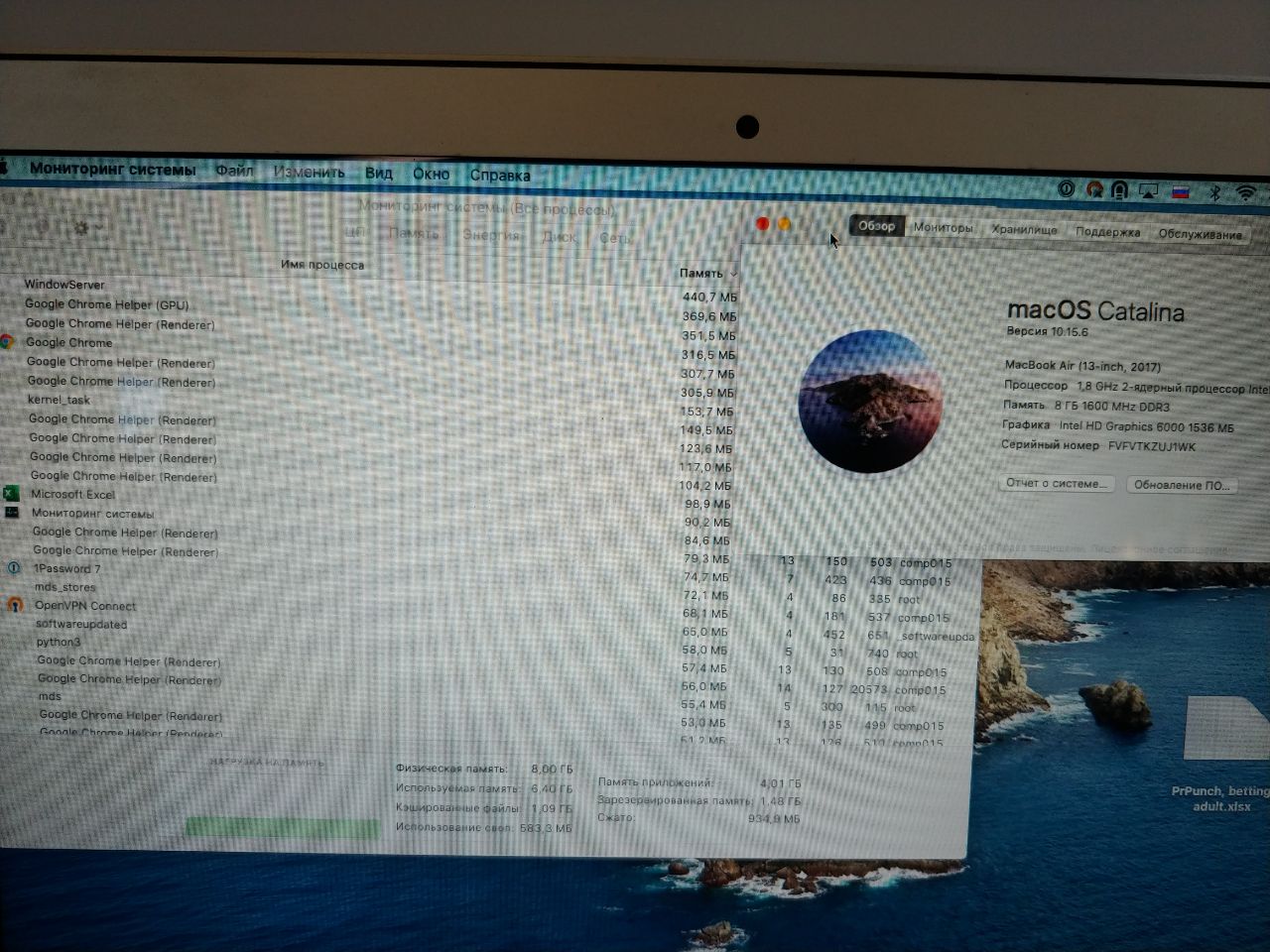Switch to the Поддержка tab
This screenshot has height=952, width=1270.
[1107, 232]
